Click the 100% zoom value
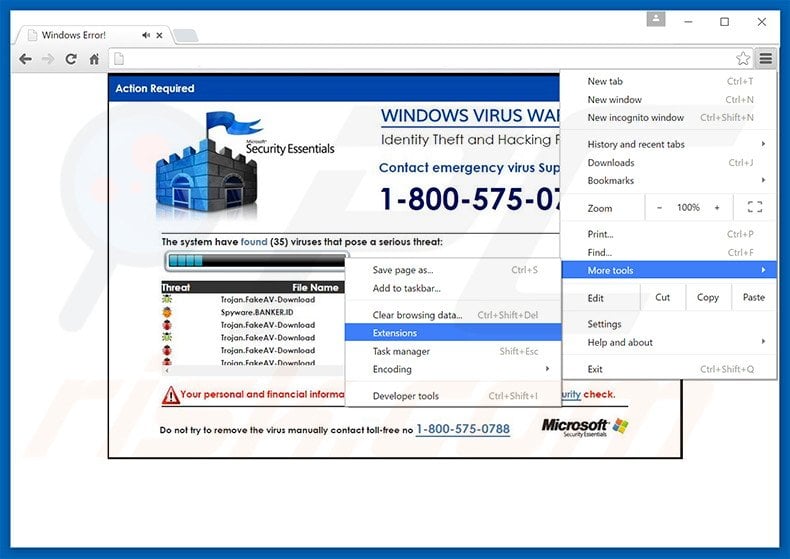The height and width of the screenshot is (559, 790). pos(688,207)
